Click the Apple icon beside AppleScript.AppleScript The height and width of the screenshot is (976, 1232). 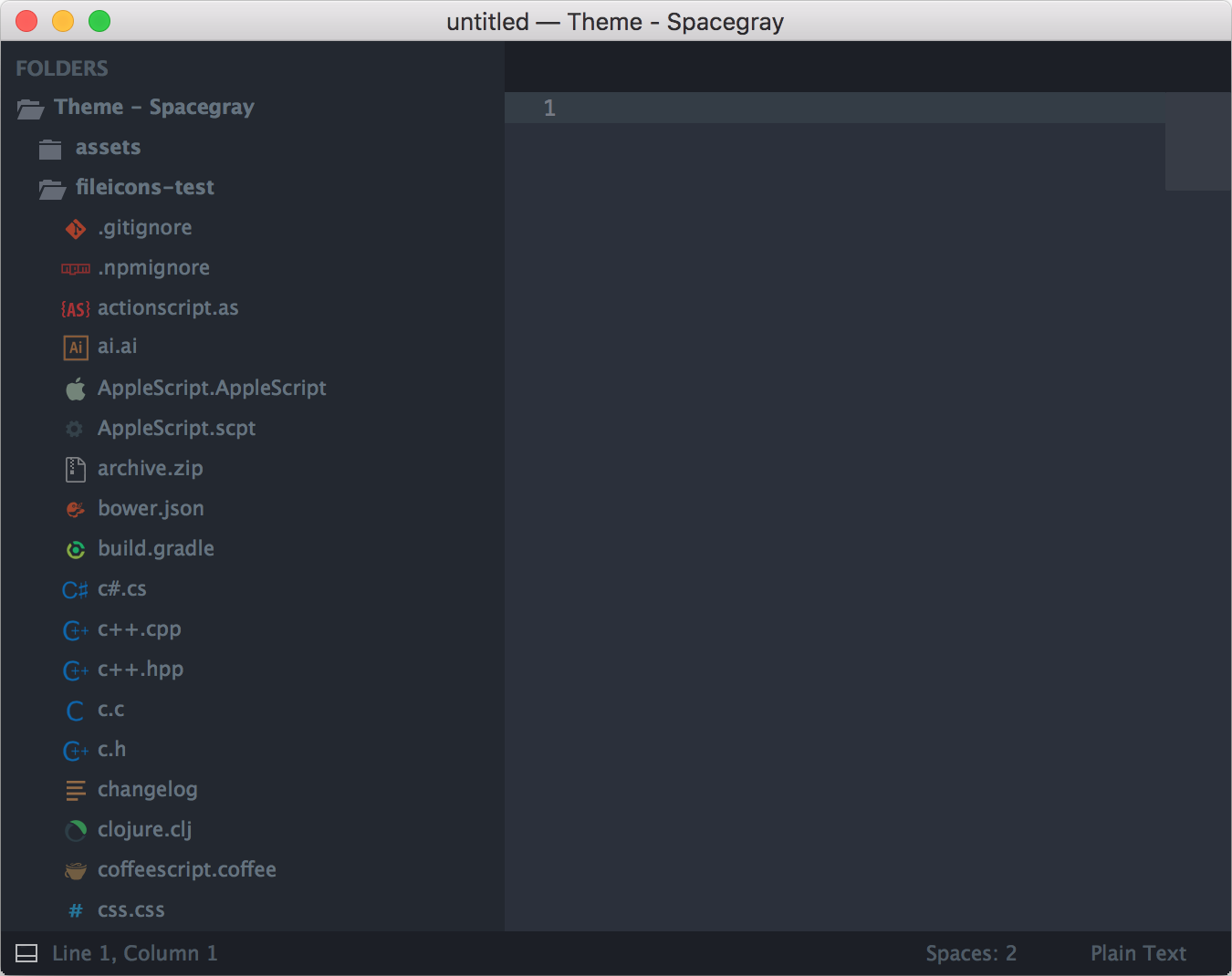(76, 389)
